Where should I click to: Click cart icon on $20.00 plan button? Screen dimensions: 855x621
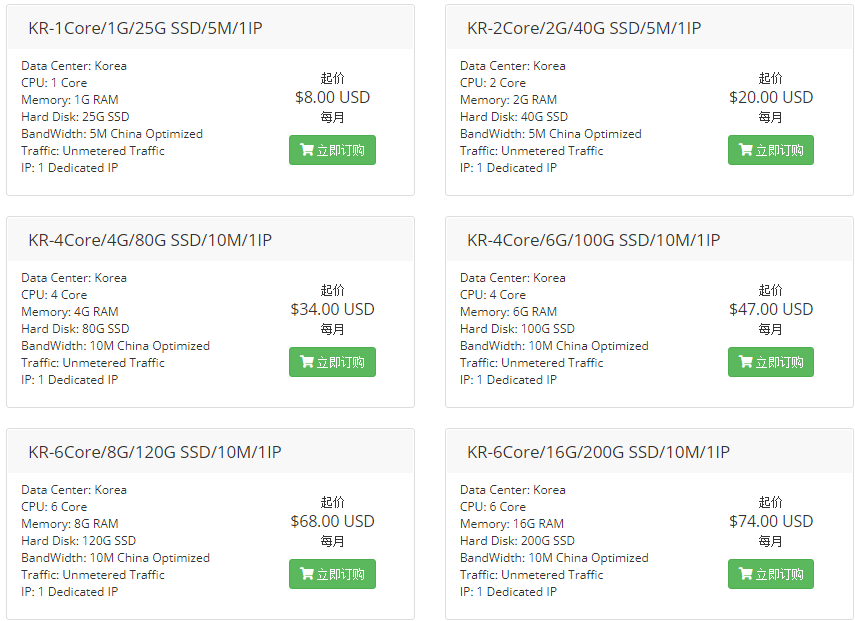click(745, 149)
